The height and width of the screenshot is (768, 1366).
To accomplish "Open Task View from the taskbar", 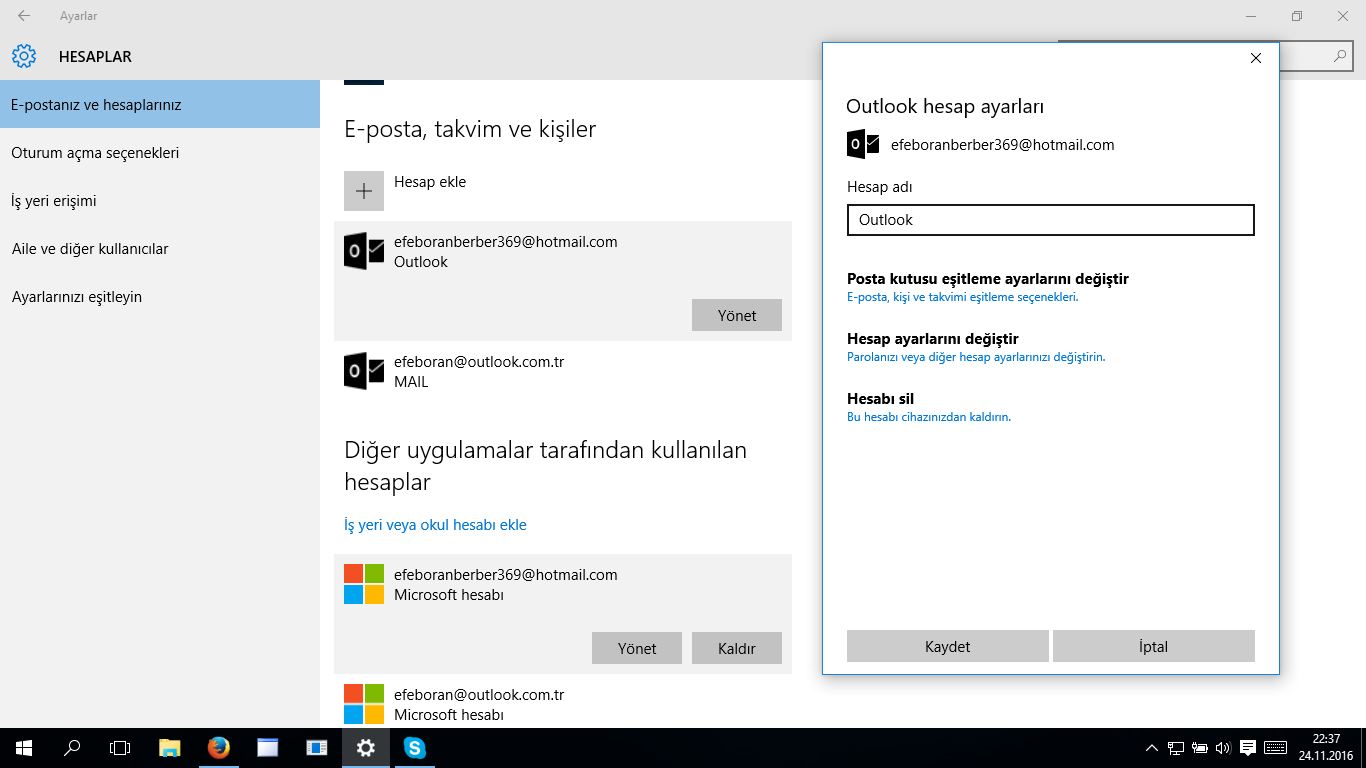I will pos(120,747).
